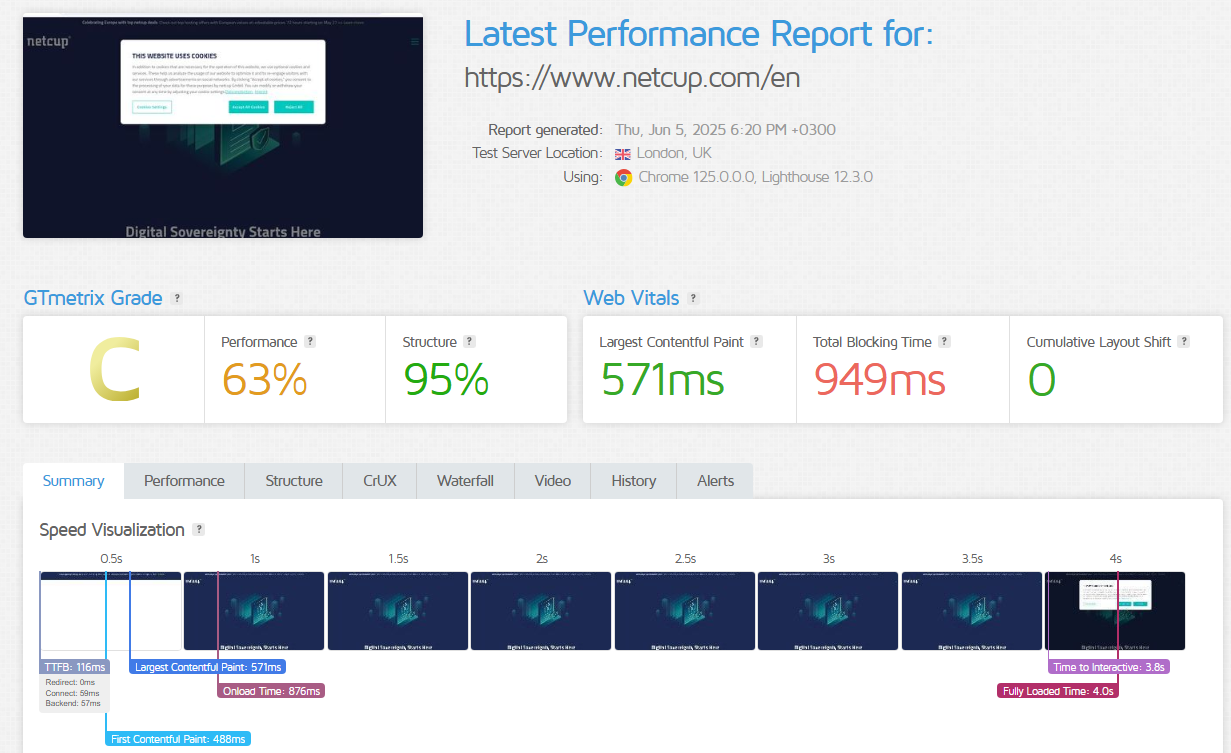
Task: Click the report date Thu, Jun 5, 2025
Action: (x=726, y=130)
